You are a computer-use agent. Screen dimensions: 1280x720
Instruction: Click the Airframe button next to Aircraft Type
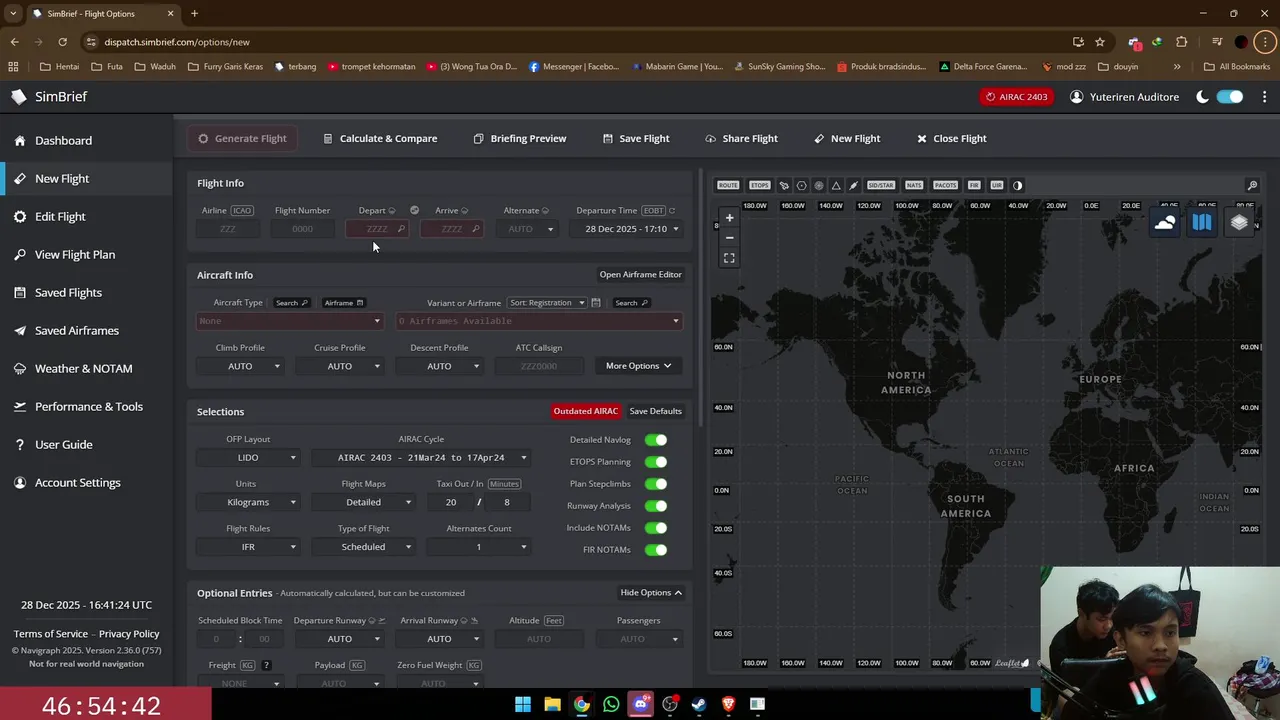click(344, 303)
